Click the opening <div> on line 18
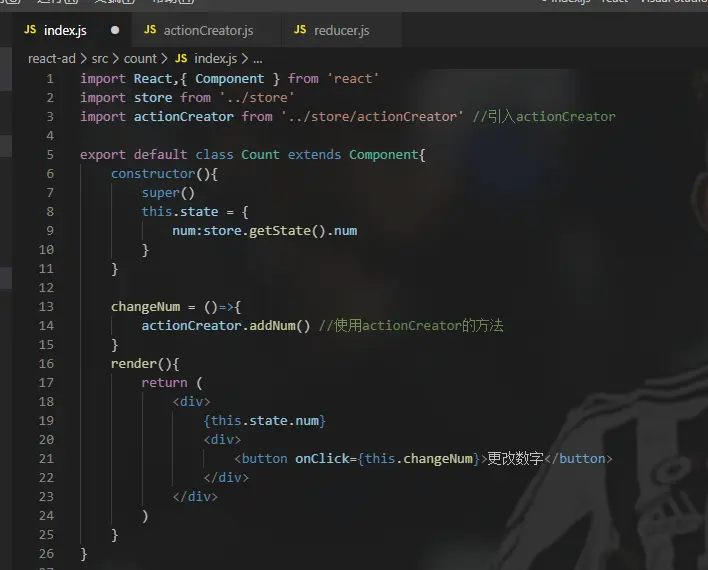This screenshot has width=708, height=570. click(x=191, y=402)
